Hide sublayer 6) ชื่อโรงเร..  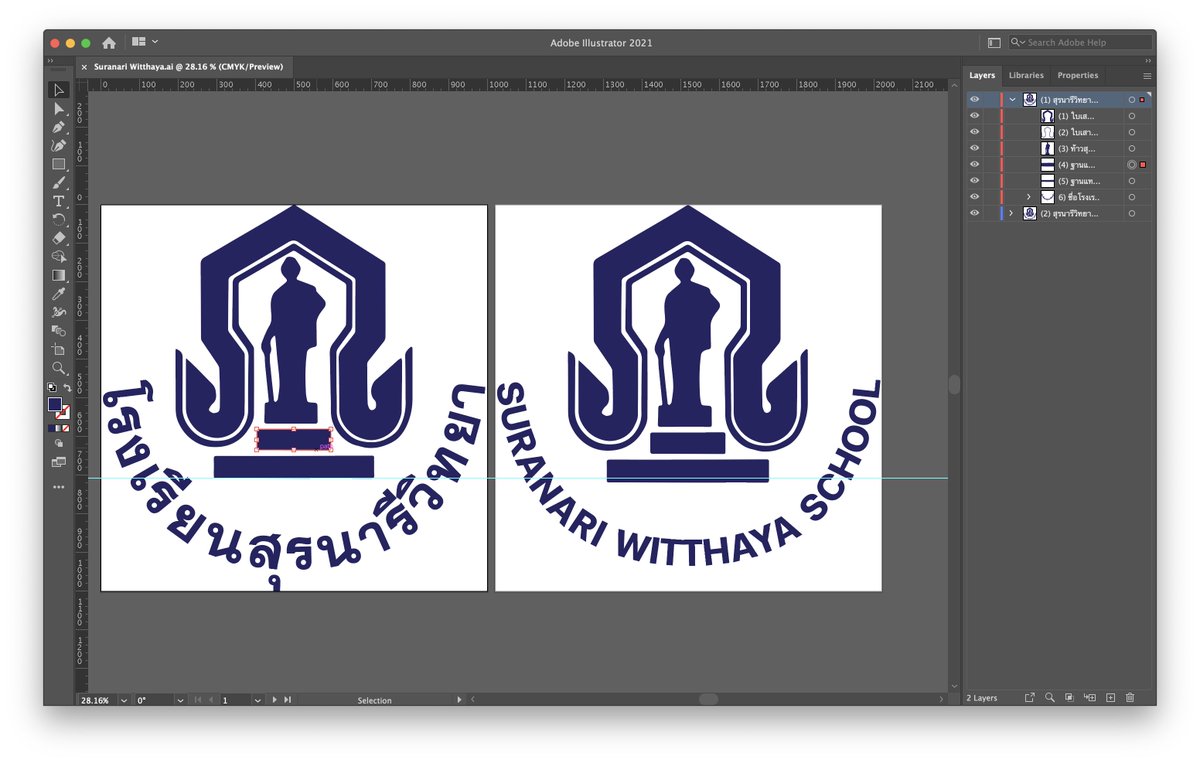point(974,197)
